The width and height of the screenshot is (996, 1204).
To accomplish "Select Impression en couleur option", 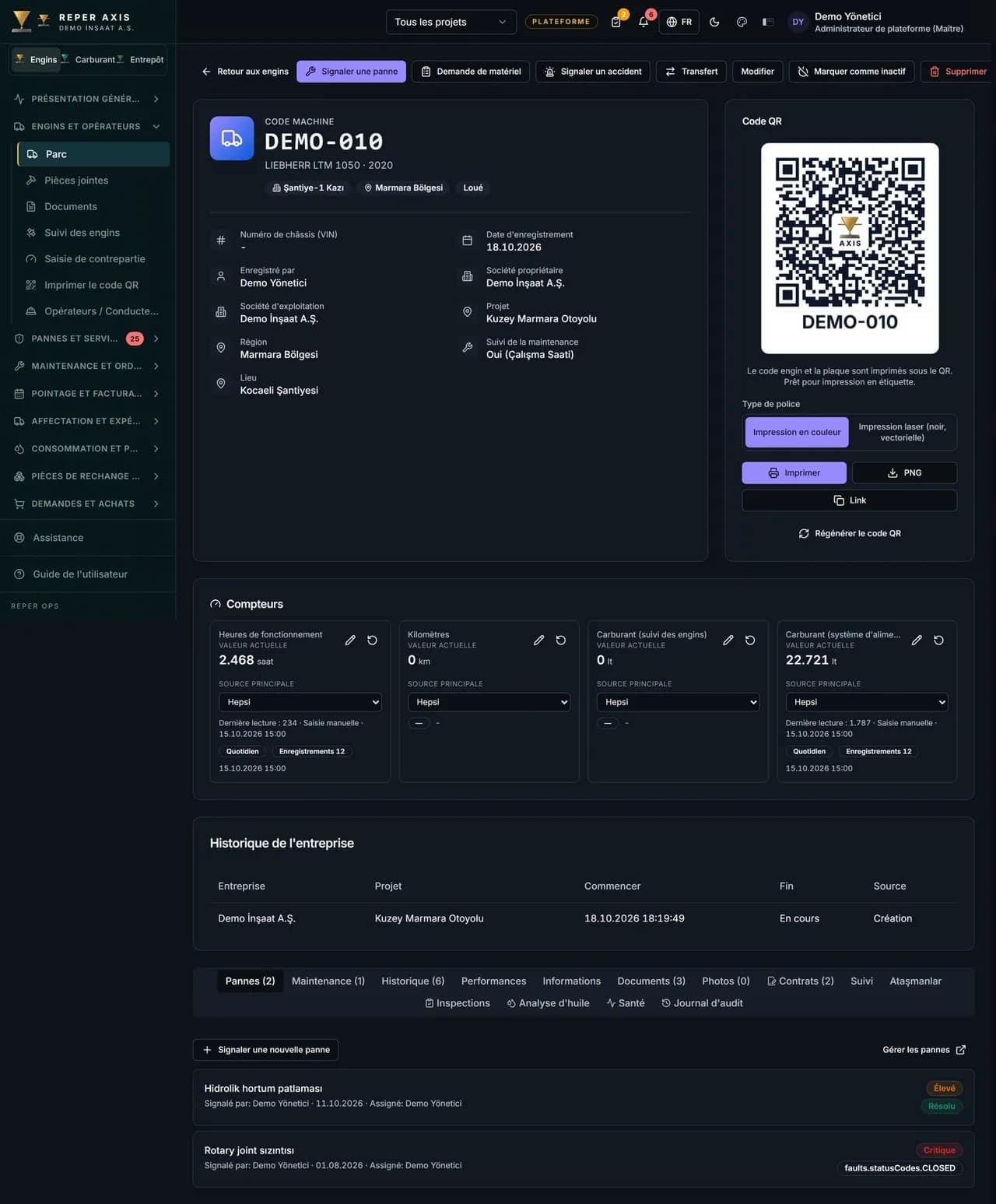I will click(x=797, y=432).
